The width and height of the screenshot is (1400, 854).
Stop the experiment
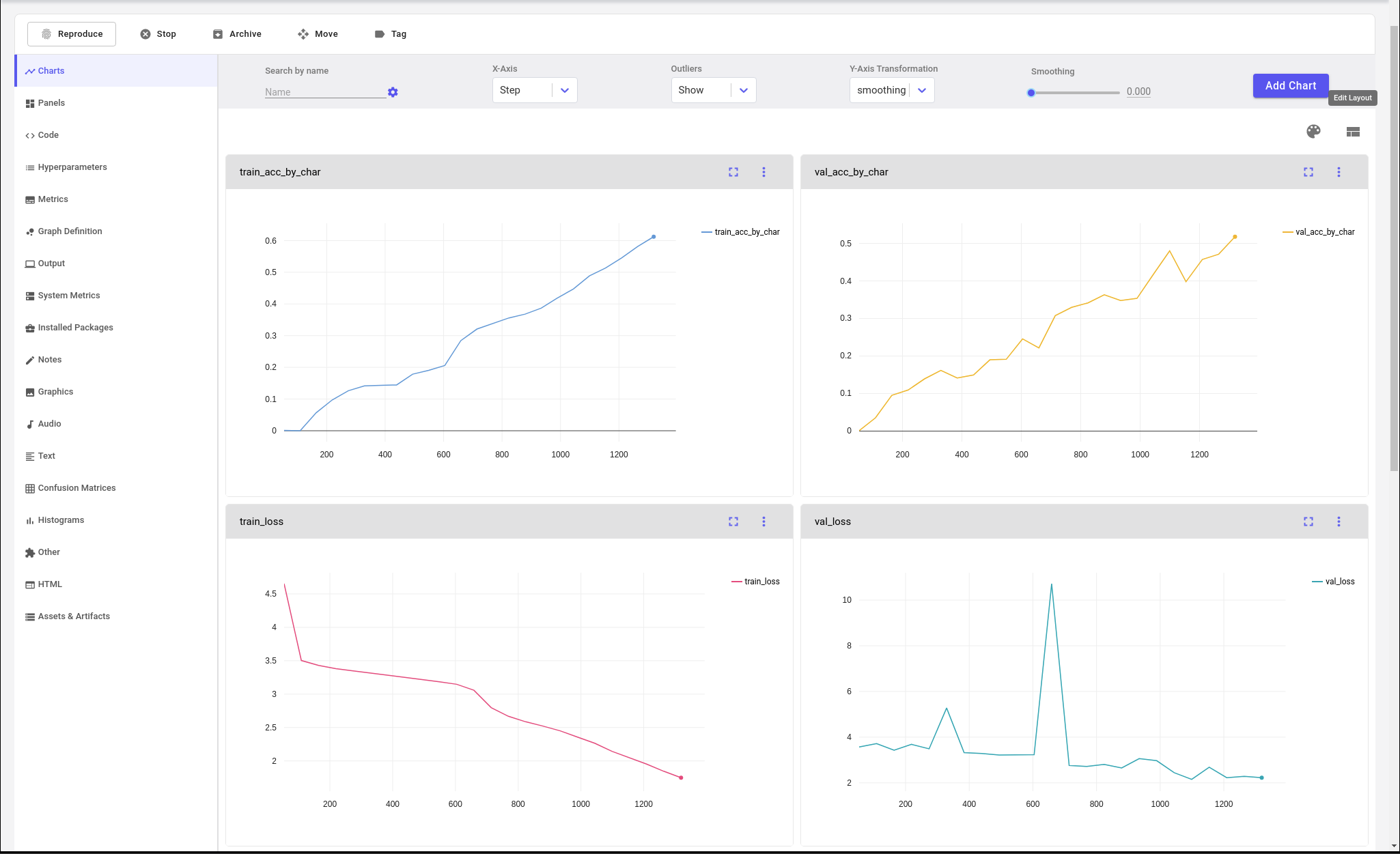point(158,34)
